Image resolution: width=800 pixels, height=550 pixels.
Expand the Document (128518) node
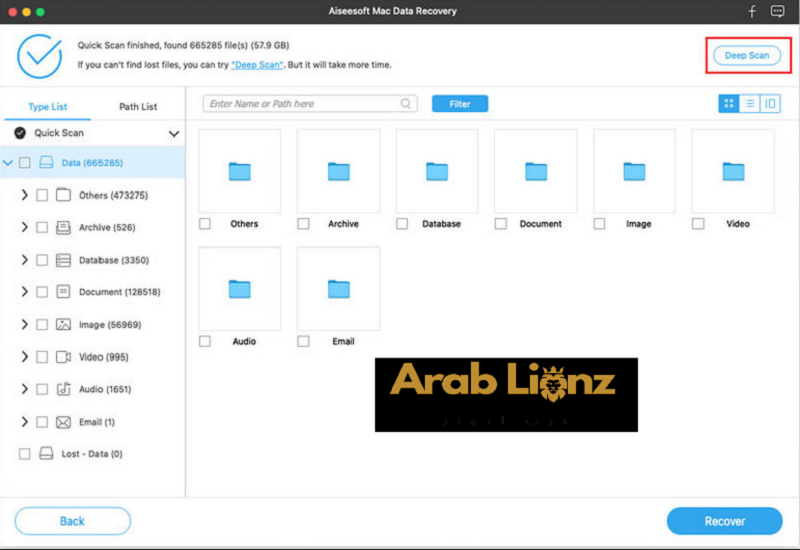pyautogui.click(x=24, y=291)
